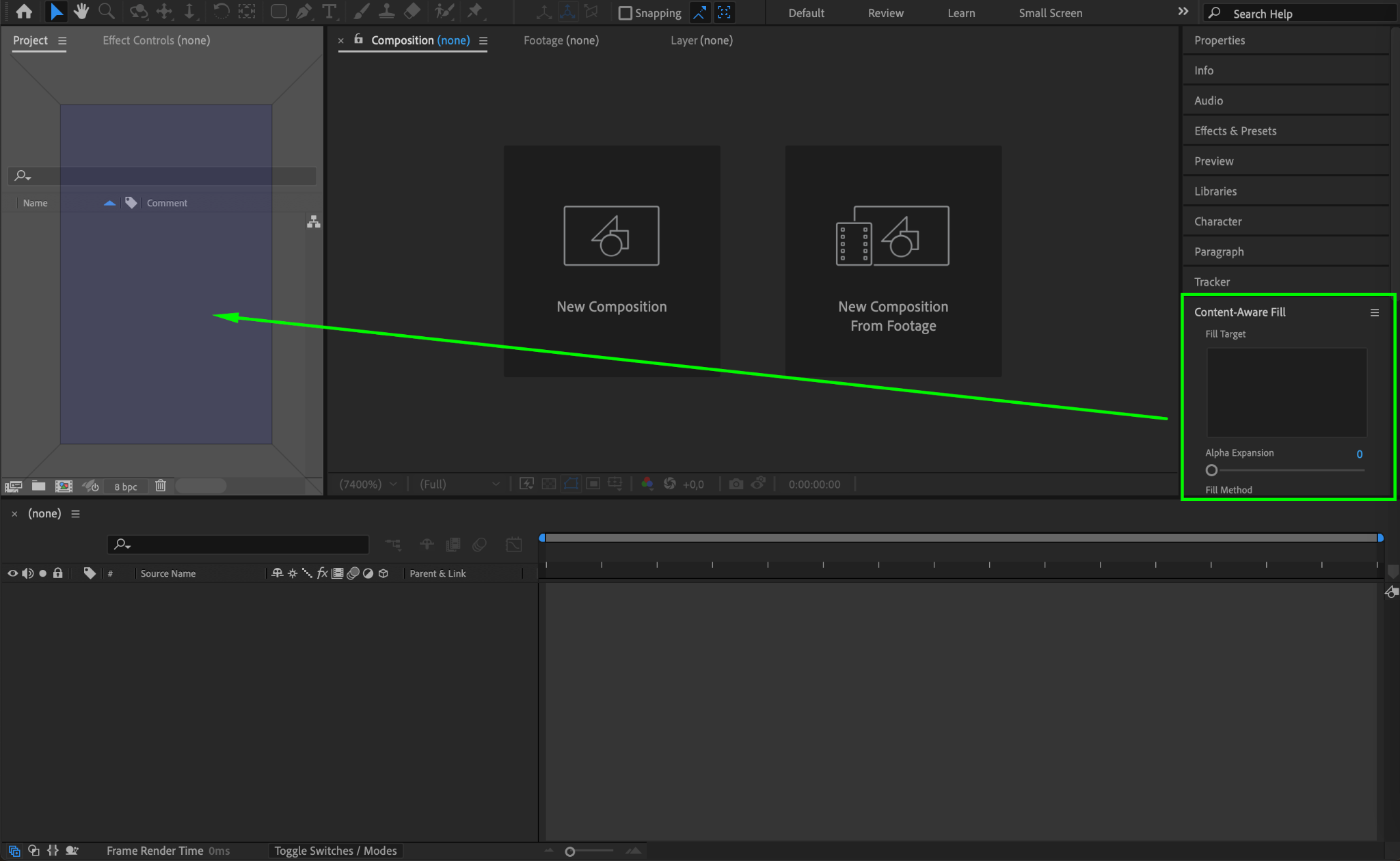Screen dimensions: 1400x861
Task: Toggle the lock on Composition viewer
Action: (x=358, y=40)
